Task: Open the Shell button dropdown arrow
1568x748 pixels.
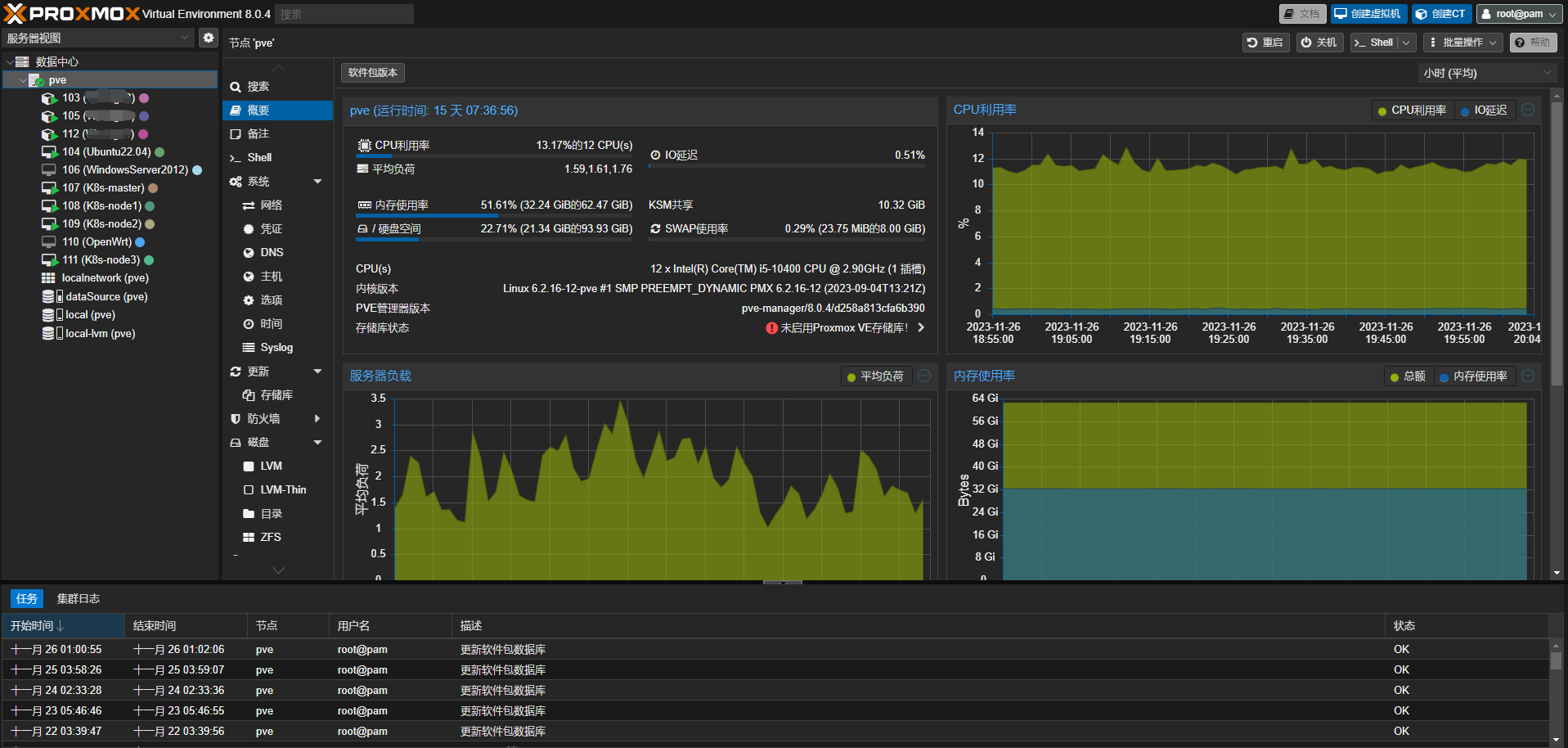Action: (1406, 43)
